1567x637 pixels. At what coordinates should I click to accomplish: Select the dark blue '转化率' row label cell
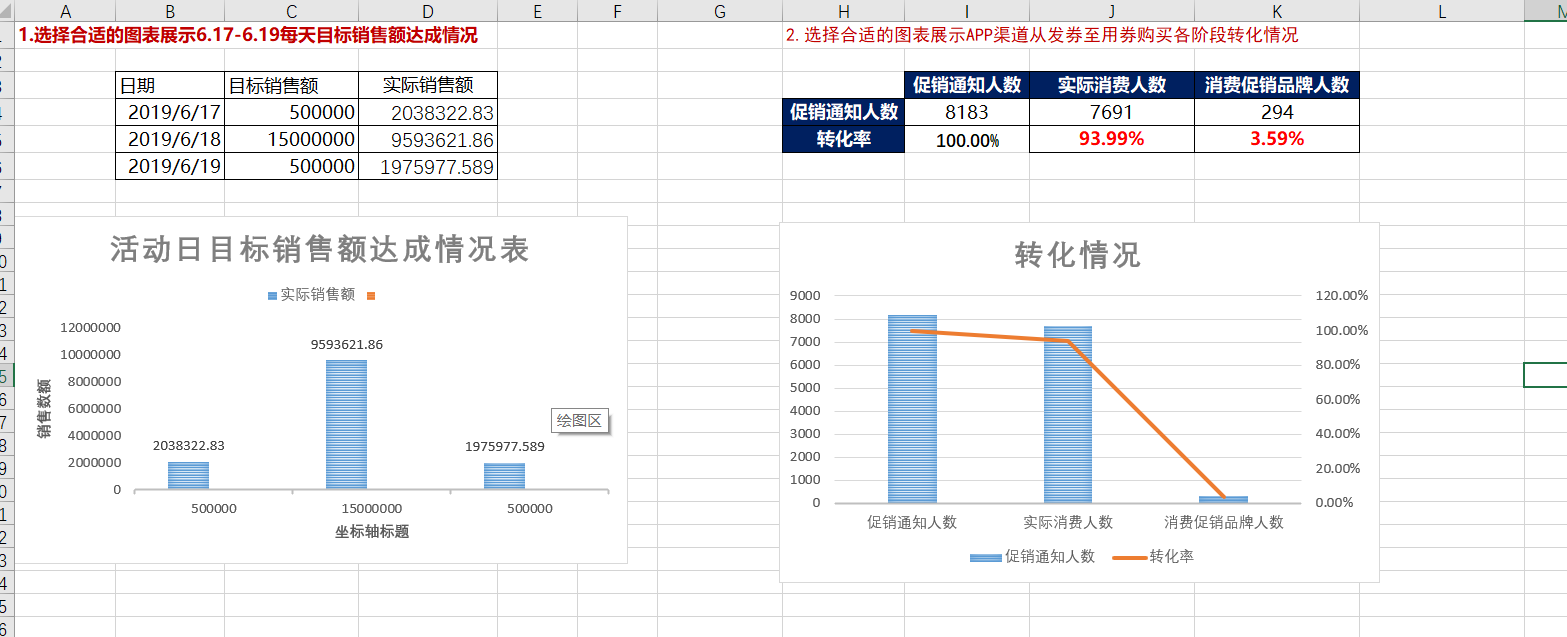(x=843, y=139)
